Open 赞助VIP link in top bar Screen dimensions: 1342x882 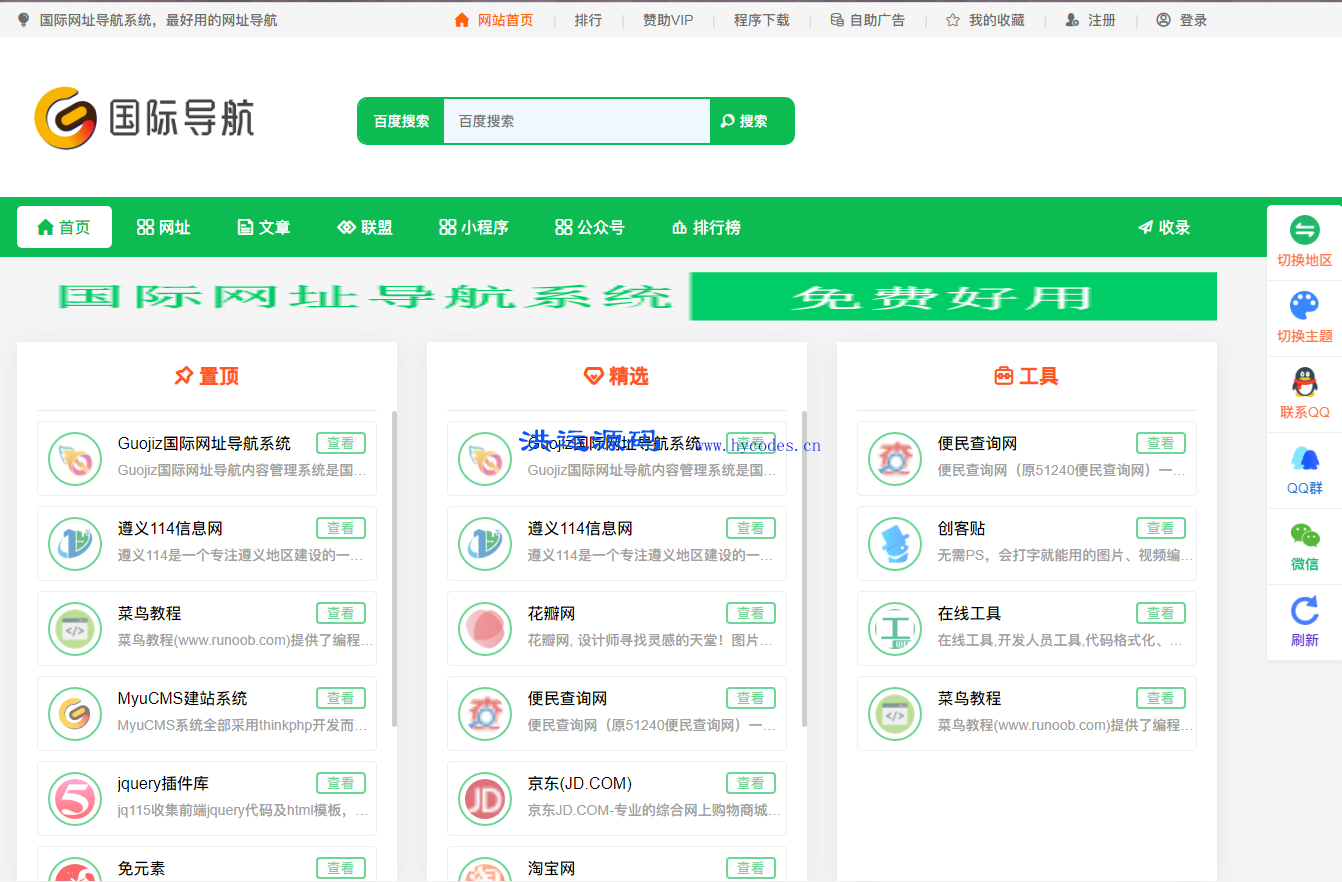pos(668,20)
